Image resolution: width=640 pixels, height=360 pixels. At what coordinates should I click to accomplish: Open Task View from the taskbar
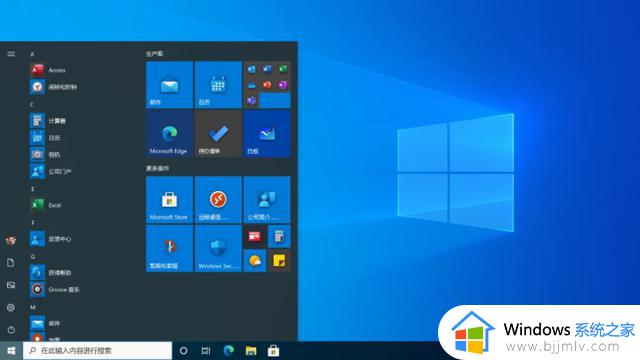pos(206,351)
